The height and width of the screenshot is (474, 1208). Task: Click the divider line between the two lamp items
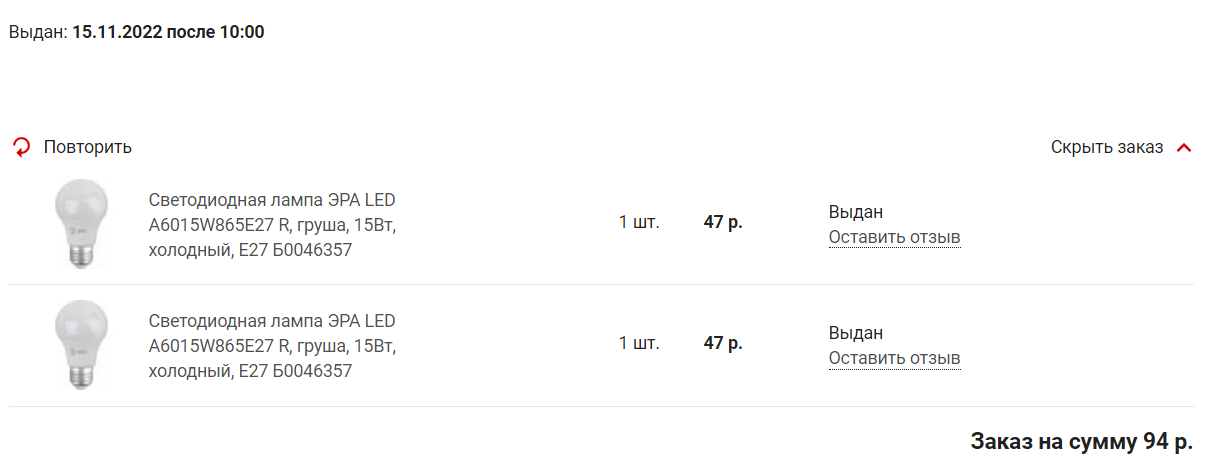(601, 285)
